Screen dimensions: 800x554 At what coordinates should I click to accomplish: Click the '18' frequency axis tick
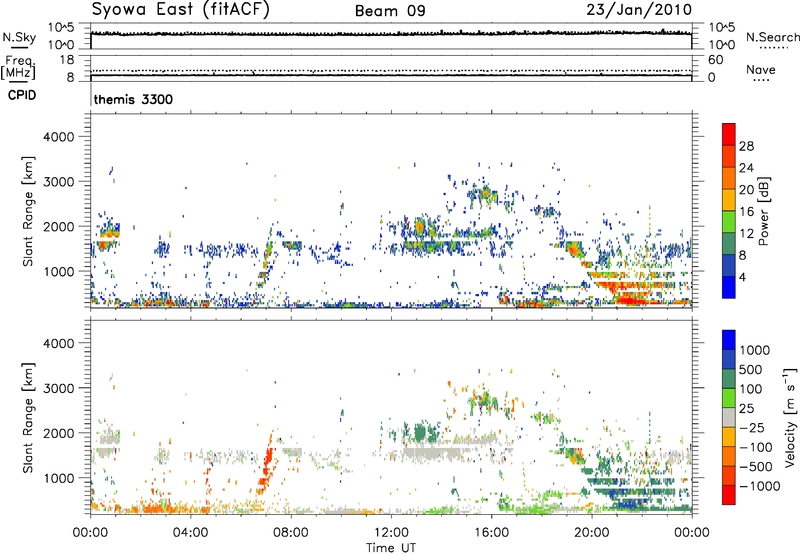[67, 60]
